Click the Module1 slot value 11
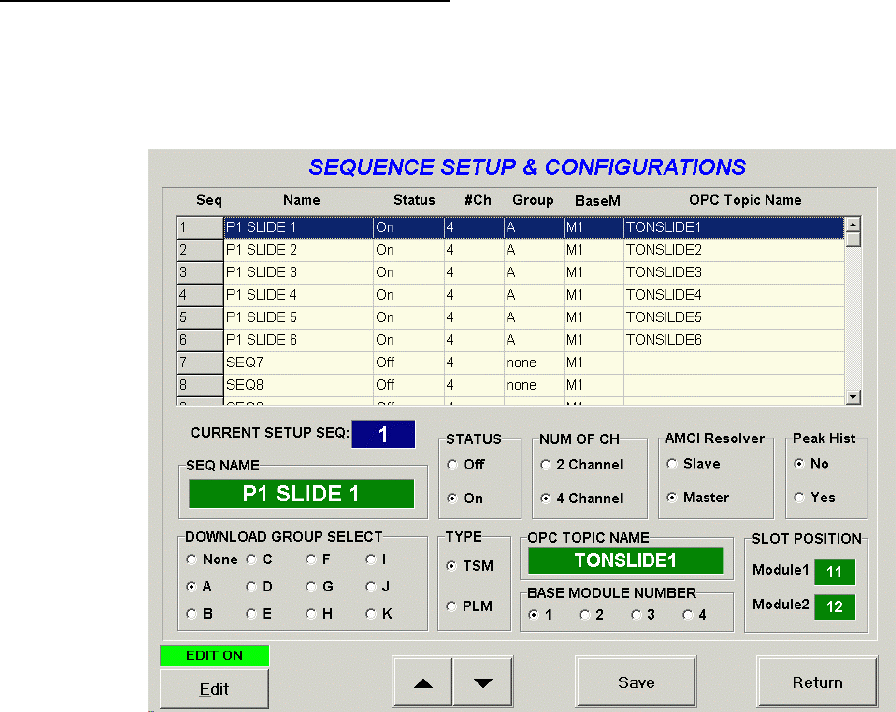896x712 pixels. [x=834, y=571]
